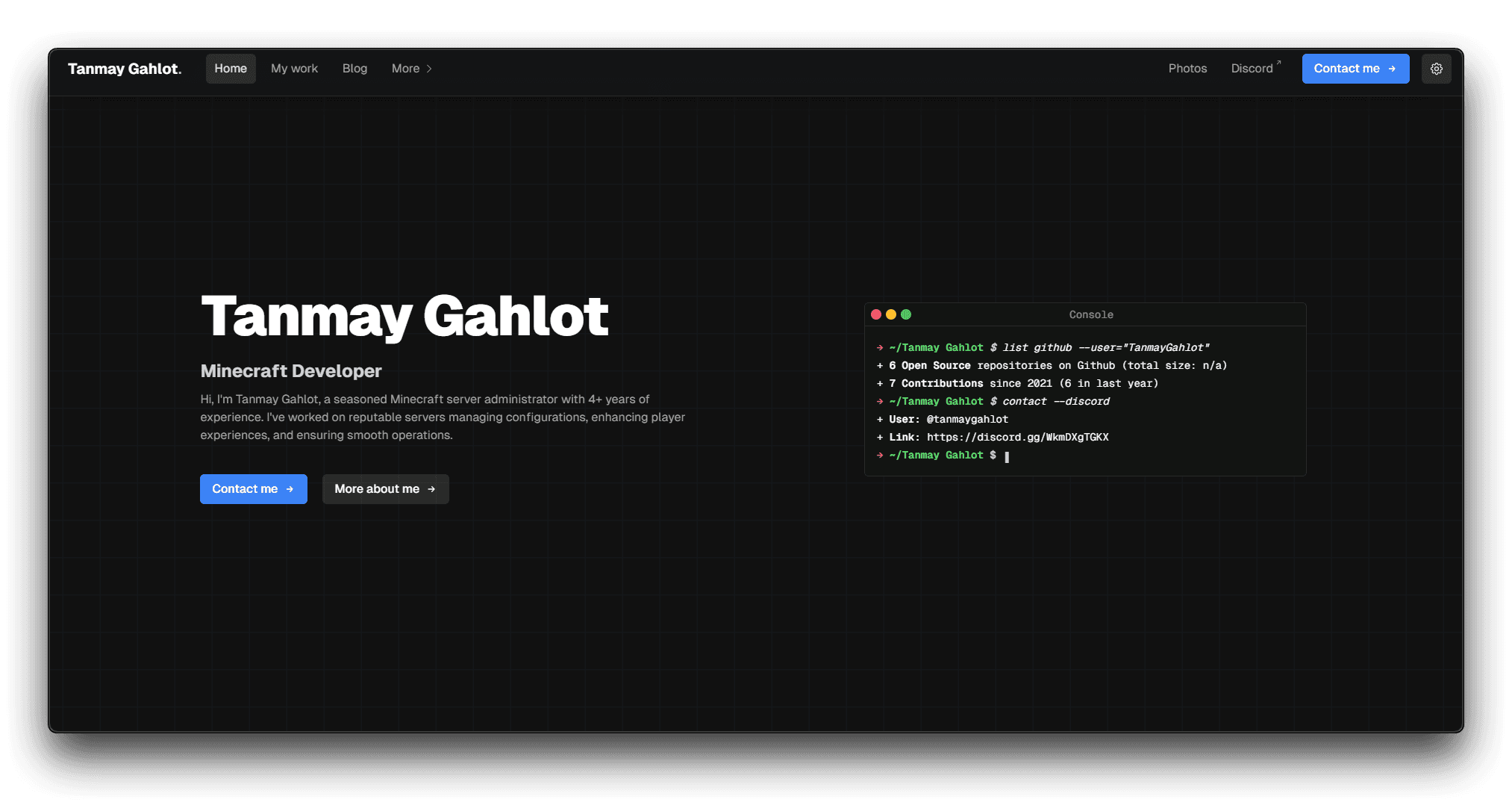Click Contact me button in navbar
Image resolution: width=1512 pixels, height=805 pixels.
1355,69
